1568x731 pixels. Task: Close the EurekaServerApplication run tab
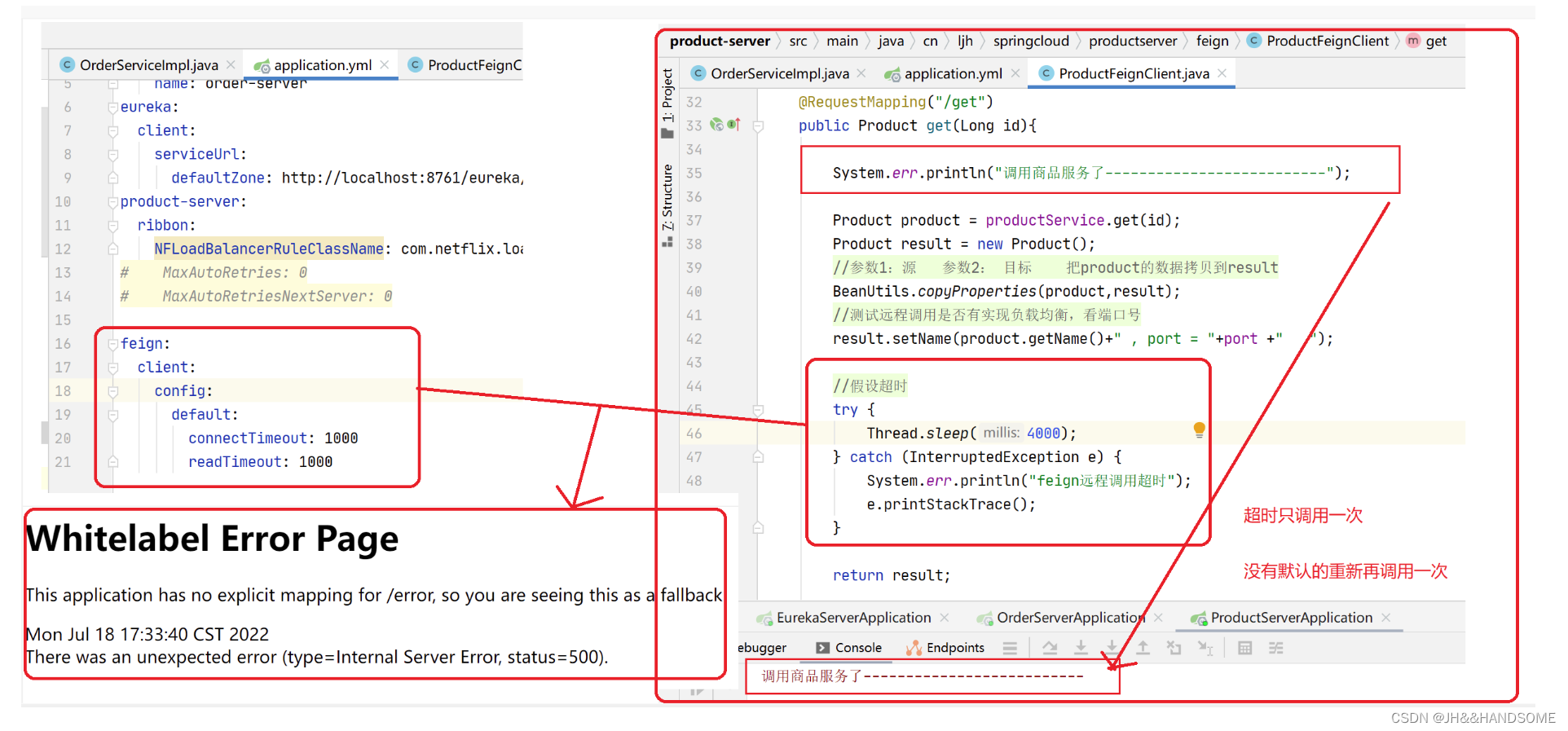(x=945, y=618)
